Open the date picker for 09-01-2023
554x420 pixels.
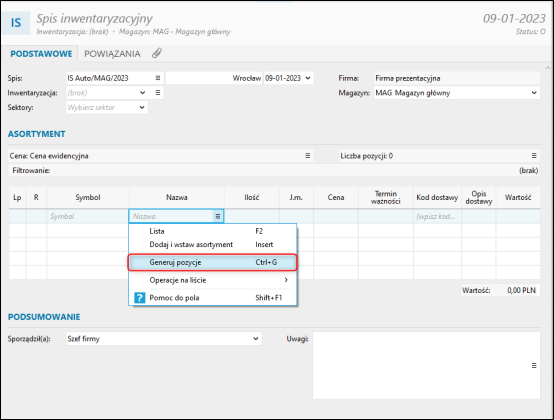pos(308,78)
